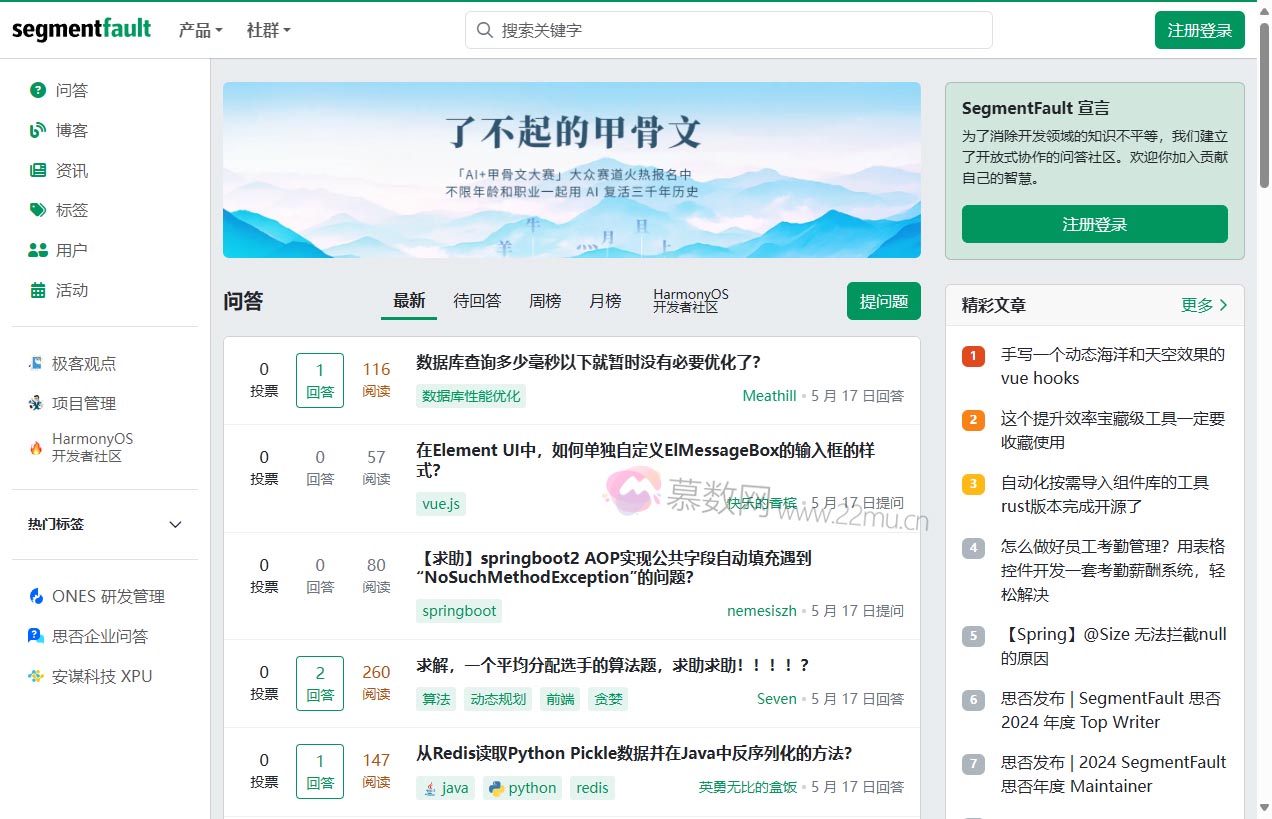Screen dimensions: 1272x819
Task: Expand the 热门标签 section chevron
Action: 176,525
